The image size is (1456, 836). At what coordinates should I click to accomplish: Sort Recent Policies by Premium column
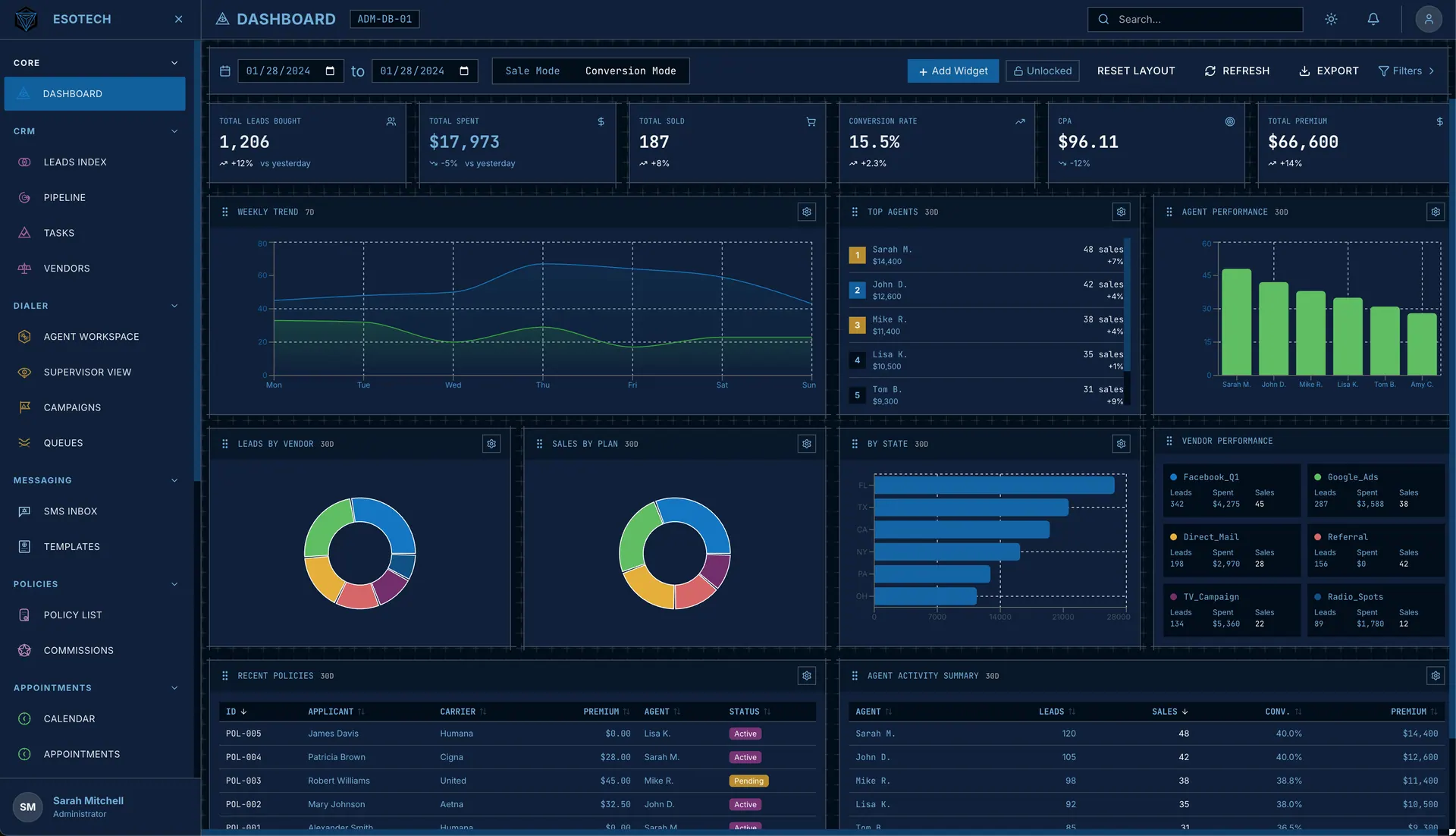coord(606,712)
